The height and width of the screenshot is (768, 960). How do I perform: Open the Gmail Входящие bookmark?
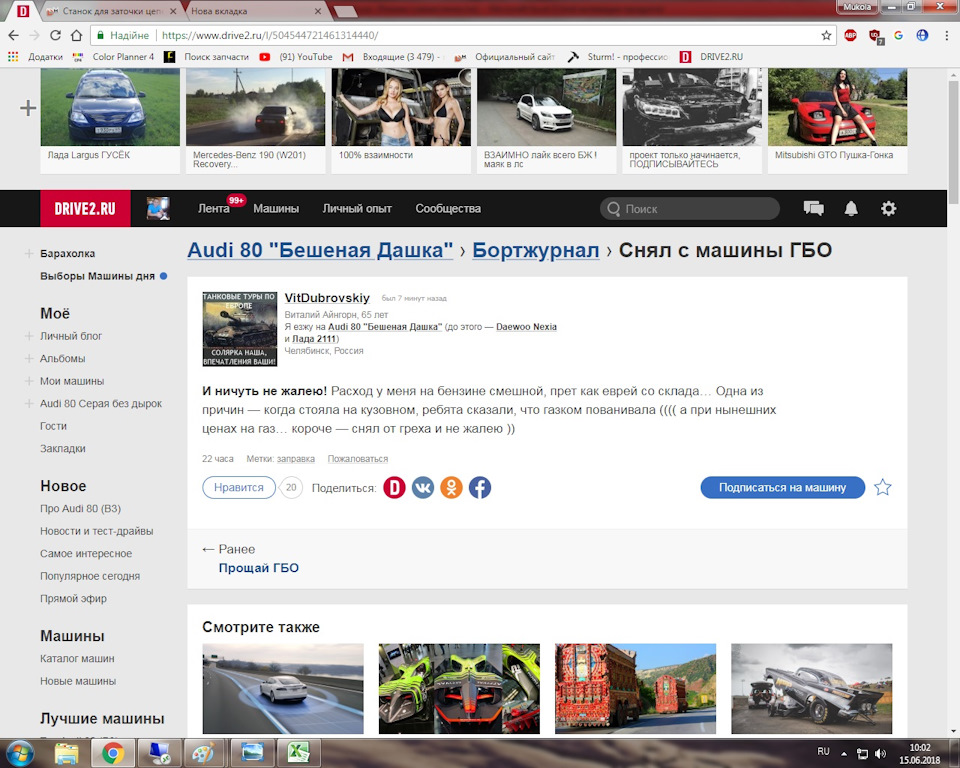coord(391,57)
